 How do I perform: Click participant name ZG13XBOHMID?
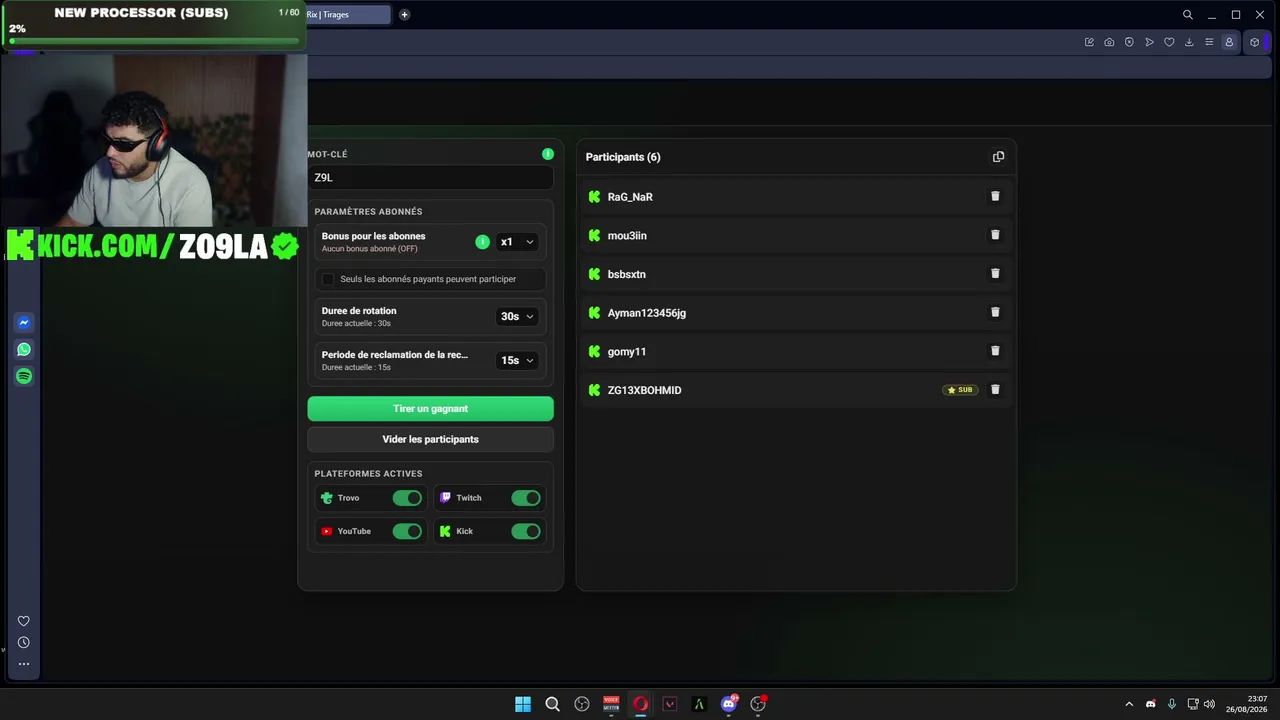point(644,390)
